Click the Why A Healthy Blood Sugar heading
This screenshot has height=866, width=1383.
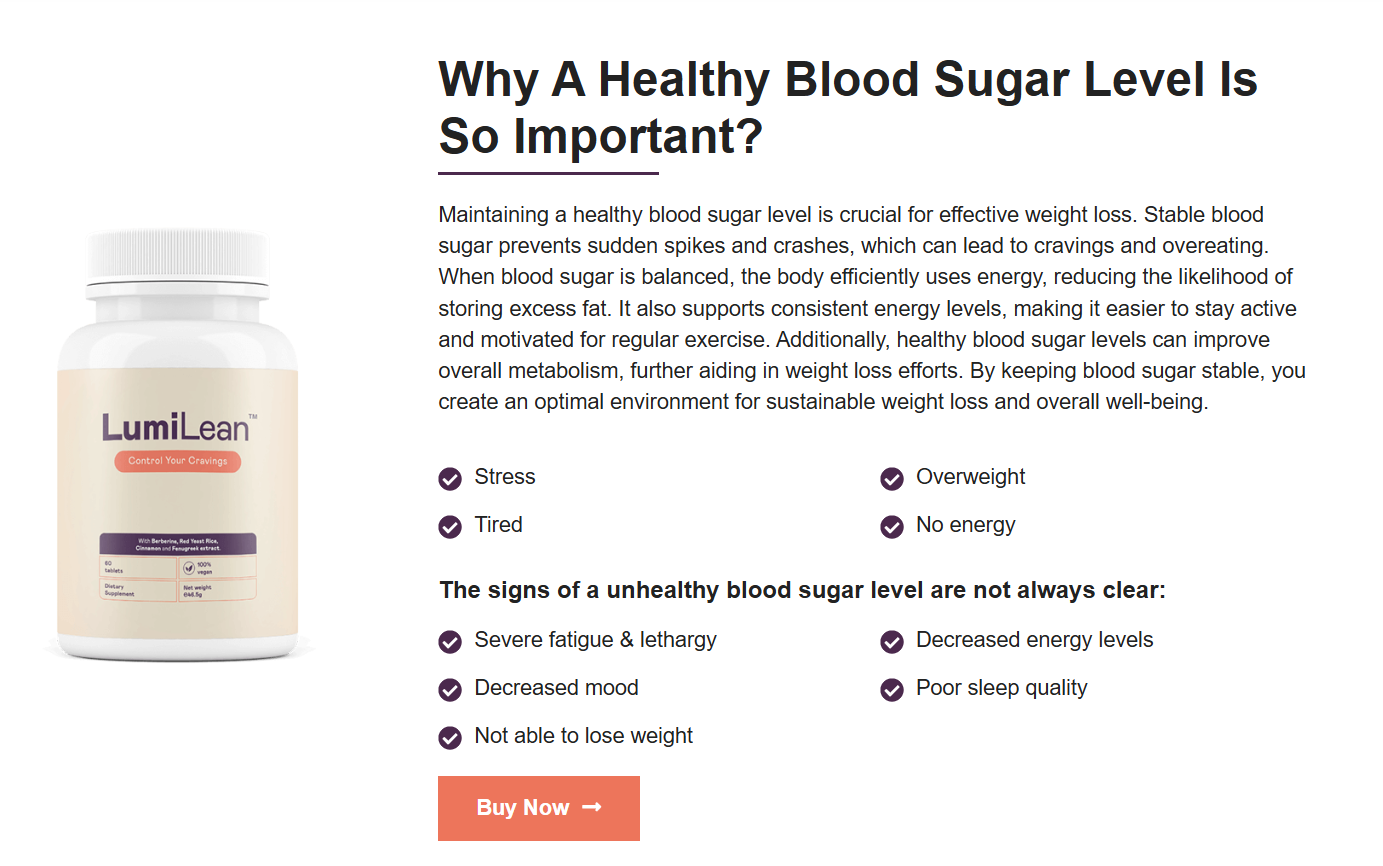click(848, 107)
